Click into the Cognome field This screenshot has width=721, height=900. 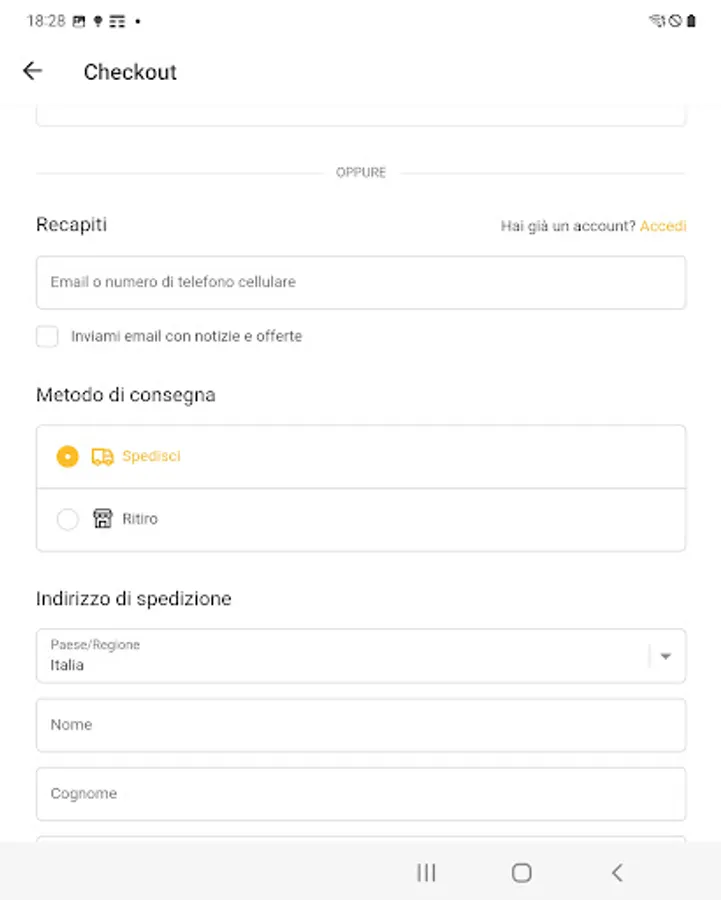(x=360, y=794)
